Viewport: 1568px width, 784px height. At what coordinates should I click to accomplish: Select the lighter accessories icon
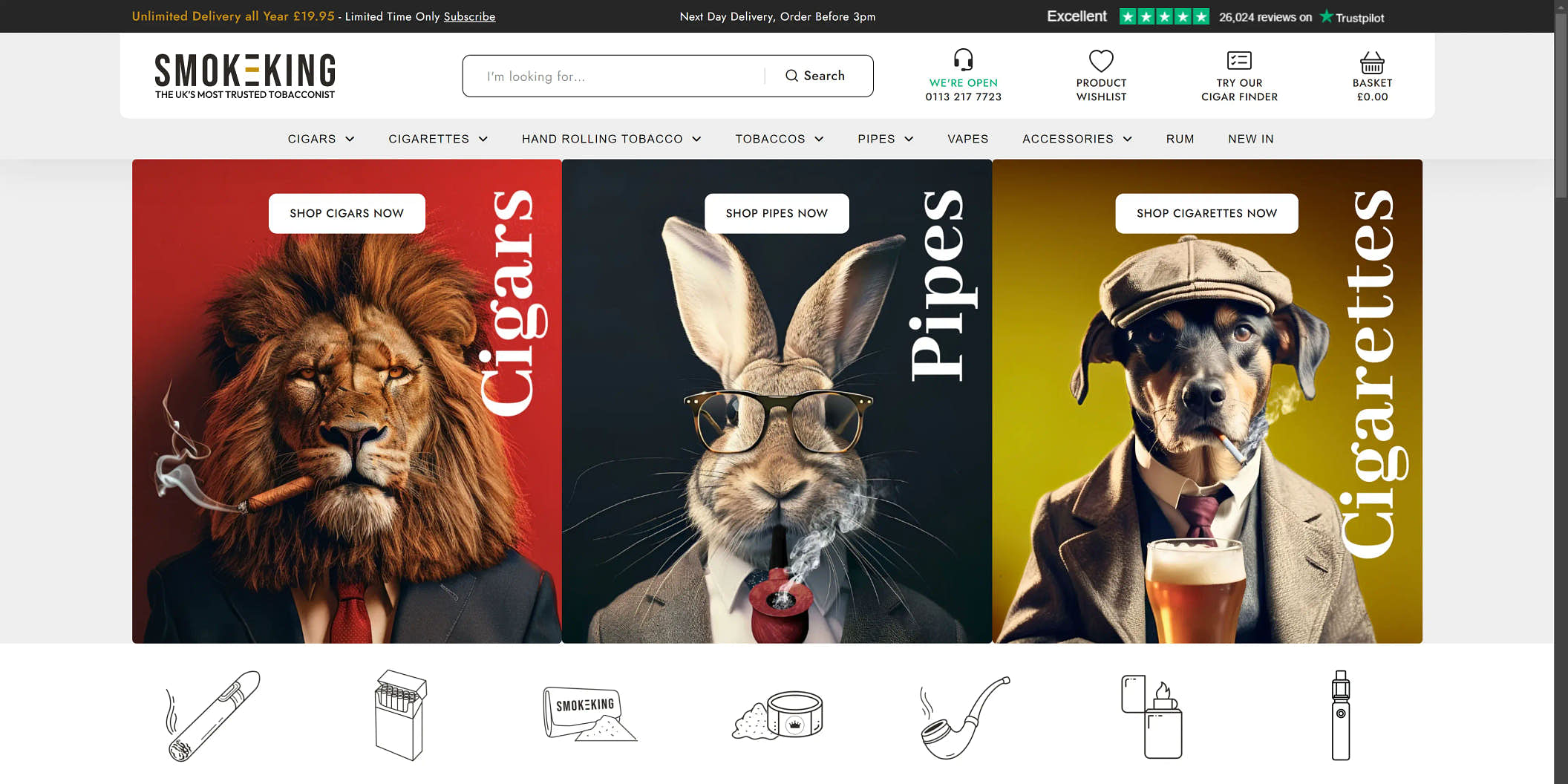pos(1151,716)
